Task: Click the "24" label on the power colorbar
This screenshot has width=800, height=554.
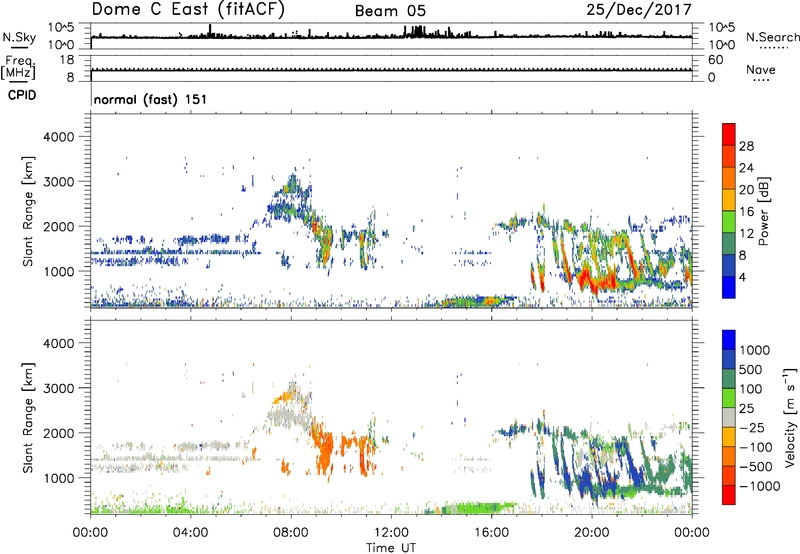Action: click(746, 168)
